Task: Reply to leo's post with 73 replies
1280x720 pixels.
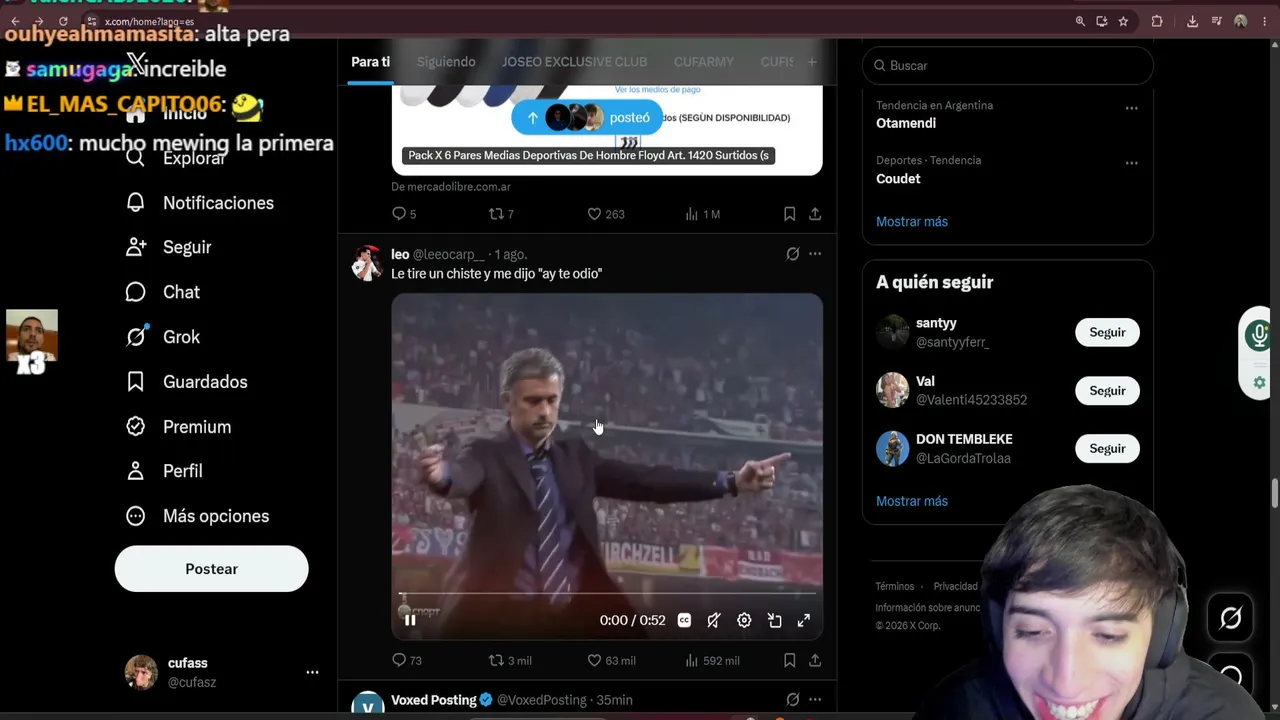Action: pos(407,660)
